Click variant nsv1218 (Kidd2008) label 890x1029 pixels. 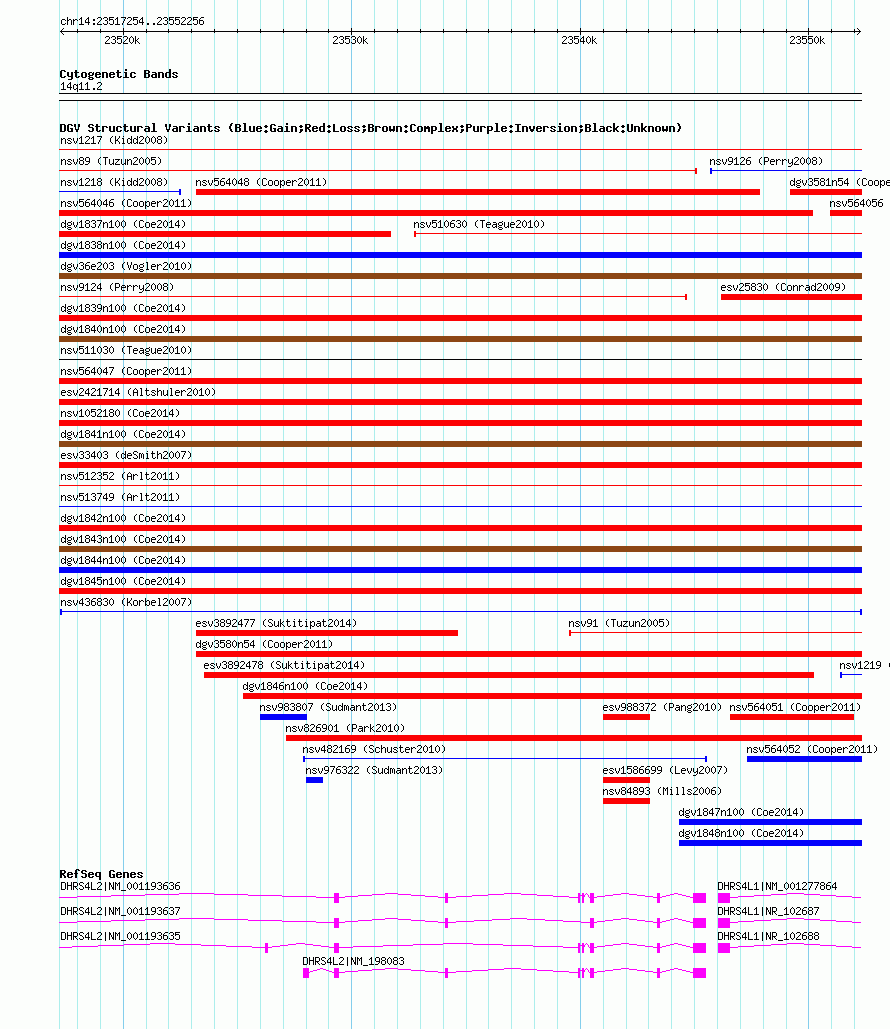(114, 182)
